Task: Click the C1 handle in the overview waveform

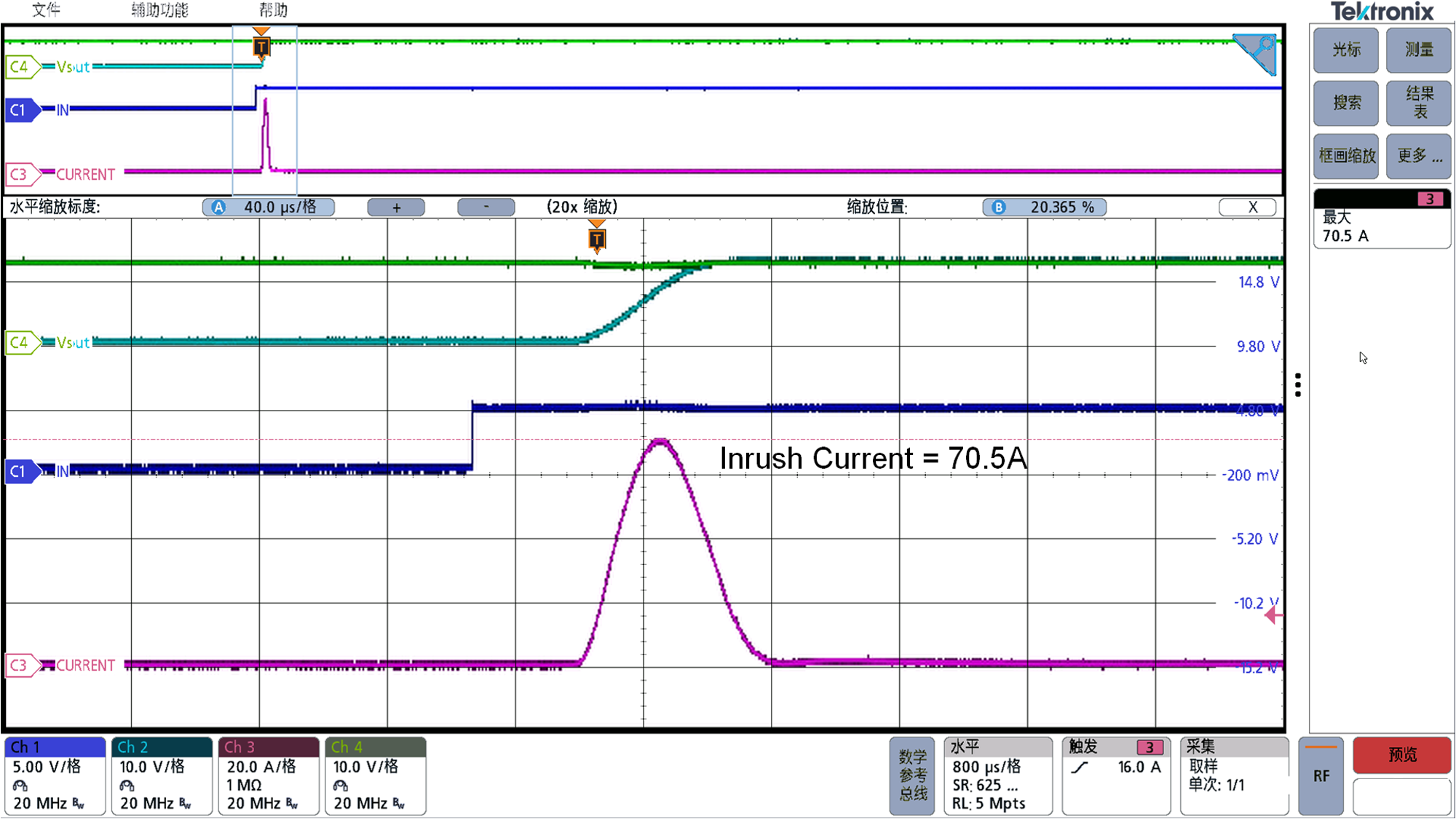Action: pos(22,110)
